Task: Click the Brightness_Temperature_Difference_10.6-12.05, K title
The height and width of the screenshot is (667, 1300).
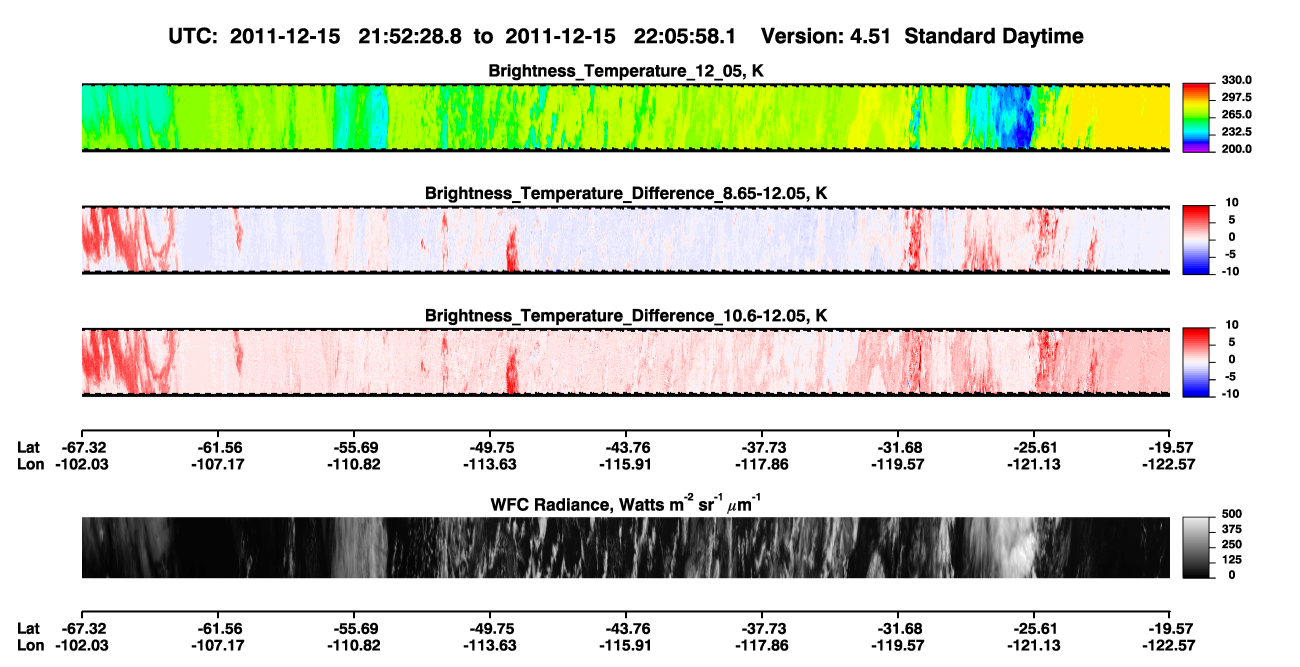Action: click(626, 316)
